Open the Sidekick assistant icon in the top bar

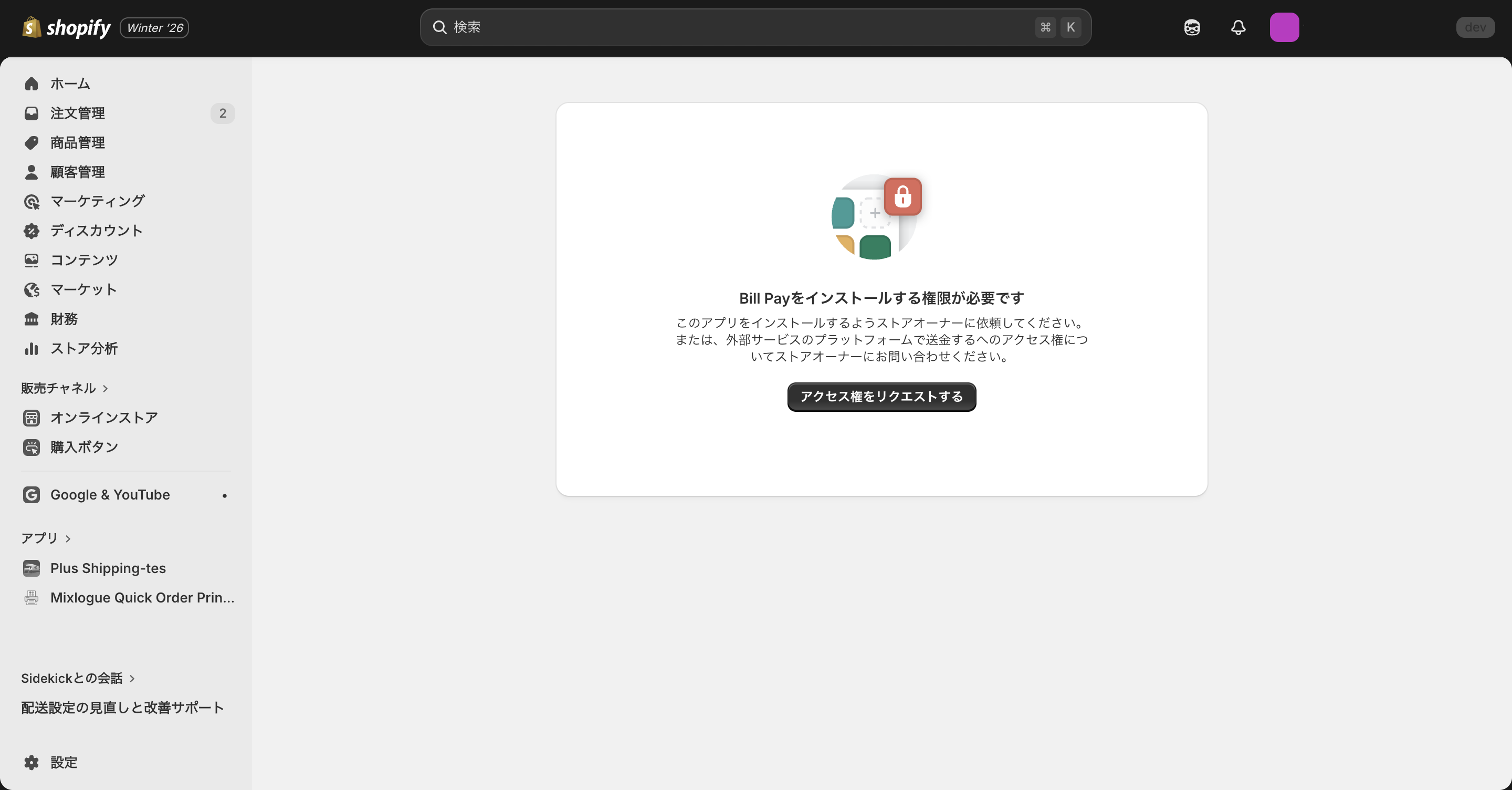tap(1192, 27)
